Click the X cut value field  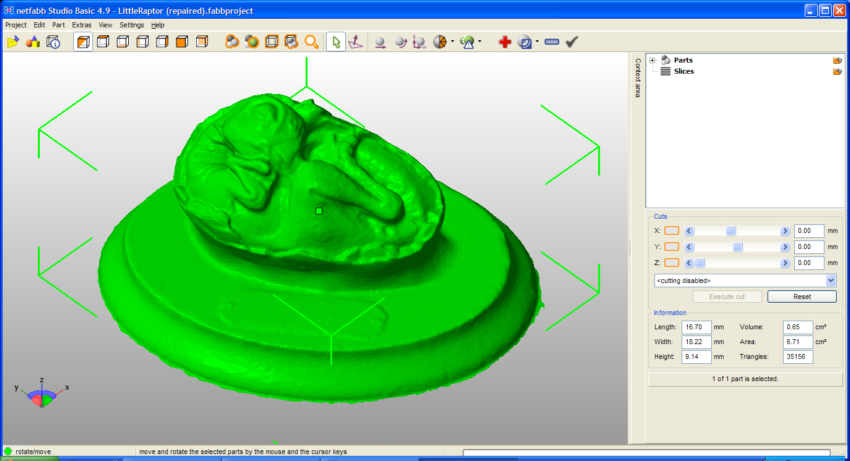point(808,231)
